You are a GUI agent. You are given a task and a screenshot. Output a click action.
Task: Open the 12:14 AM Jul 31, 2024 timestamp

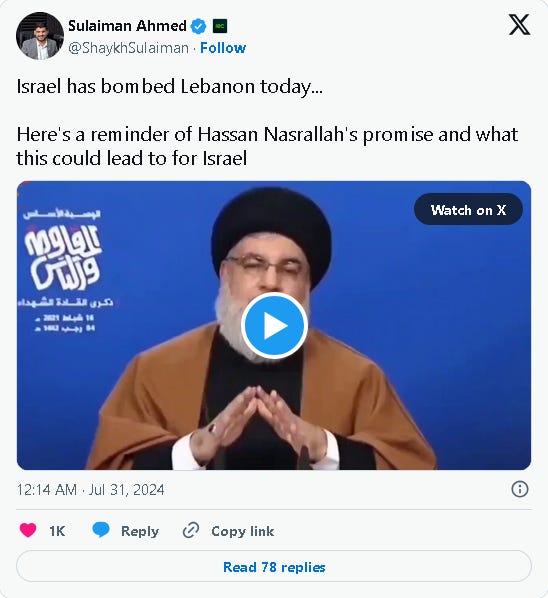[90, 490]
